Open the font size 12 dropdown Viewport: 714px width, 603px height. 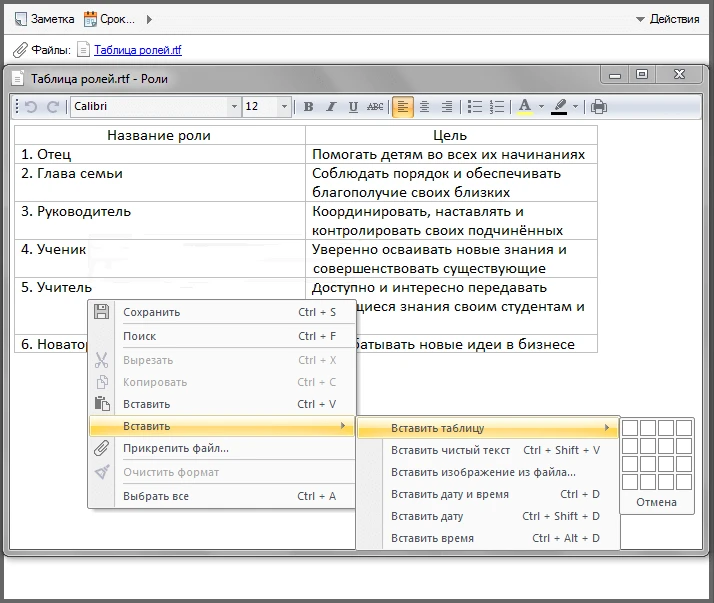coord(284,107)
